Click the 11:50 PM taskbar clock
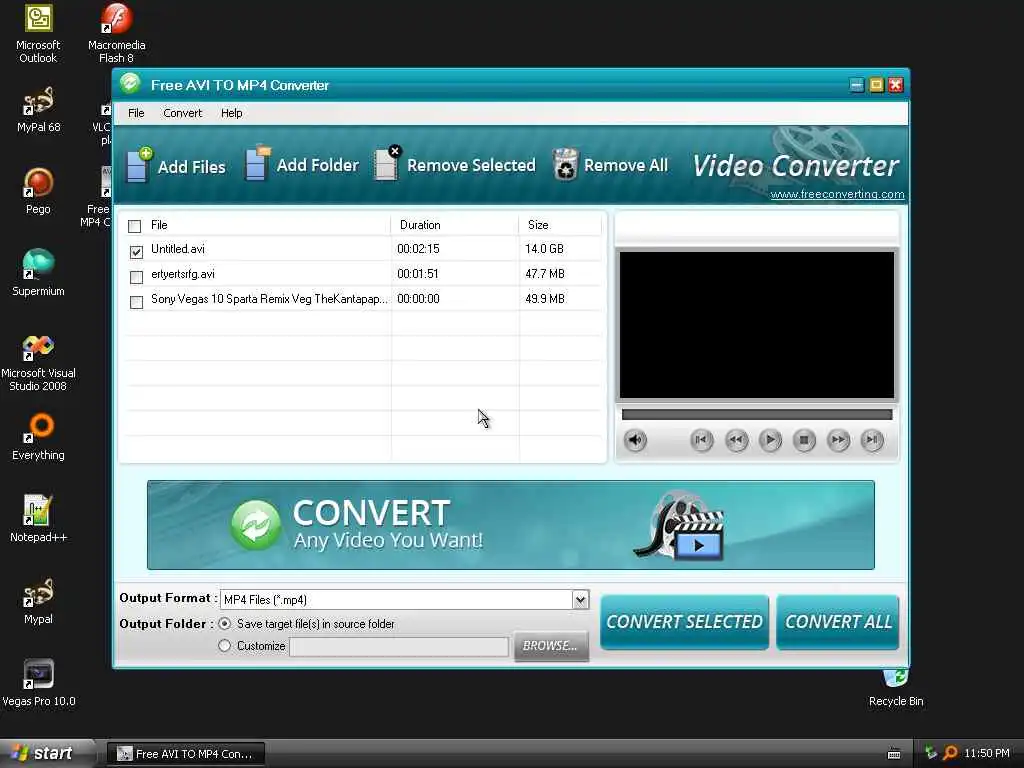The image size is (1024, 768). [x=987, y=753]
